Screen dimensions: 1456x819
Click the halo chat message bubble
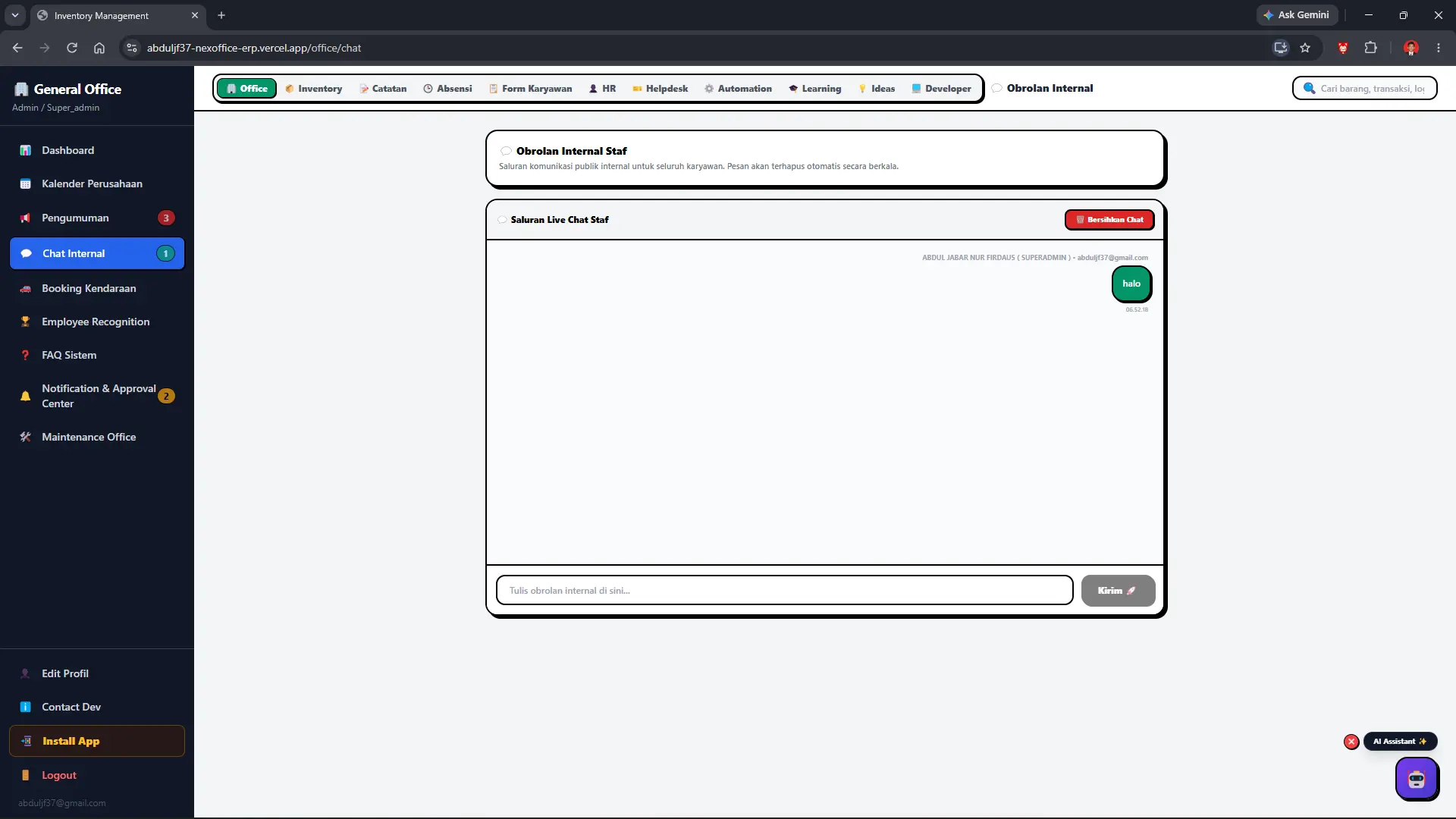point(1131,284)
